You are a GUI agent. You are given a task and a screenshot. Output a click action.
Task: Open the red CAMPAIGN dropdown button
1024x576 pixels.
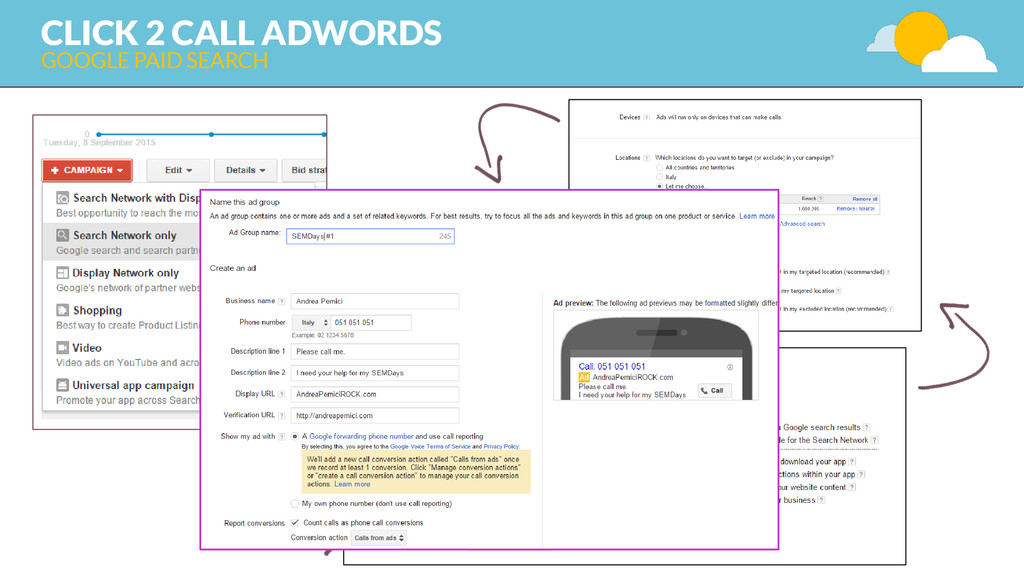click(87, 170)
